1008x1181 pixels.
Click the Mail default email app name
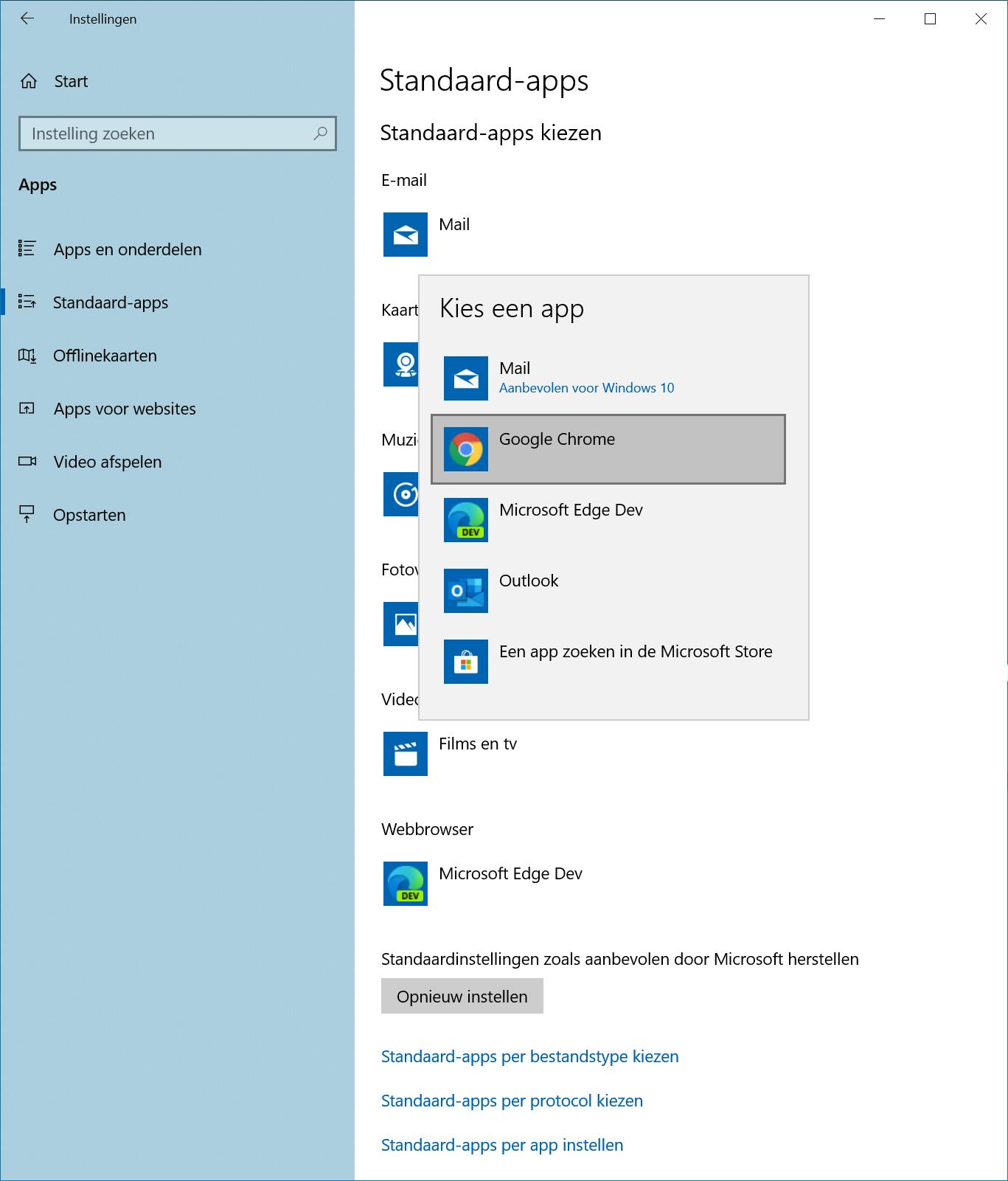pyautogui.click(x=454, y=224)
